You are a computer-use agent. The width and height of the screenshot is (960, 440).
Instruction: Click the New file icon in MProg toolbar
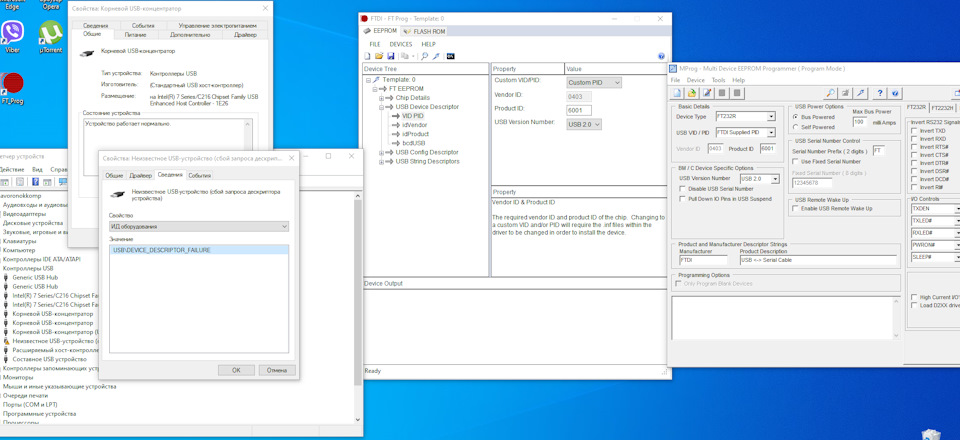(677, 93)
